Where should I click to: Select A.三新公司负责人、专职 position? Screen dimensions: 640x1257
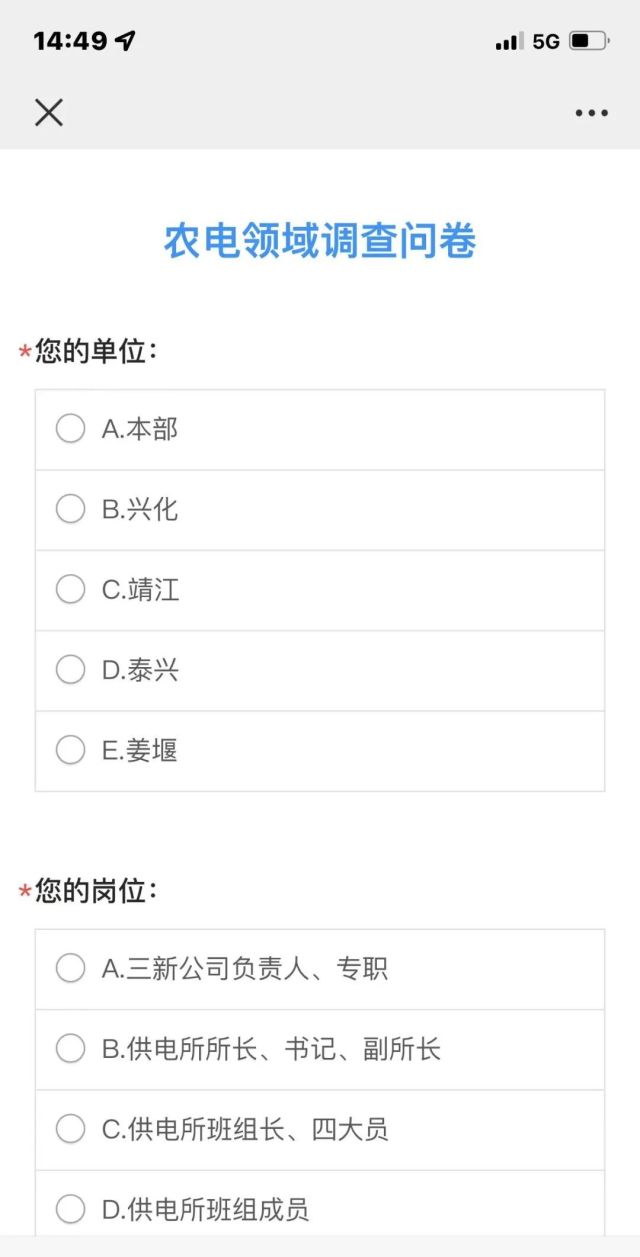70,969
